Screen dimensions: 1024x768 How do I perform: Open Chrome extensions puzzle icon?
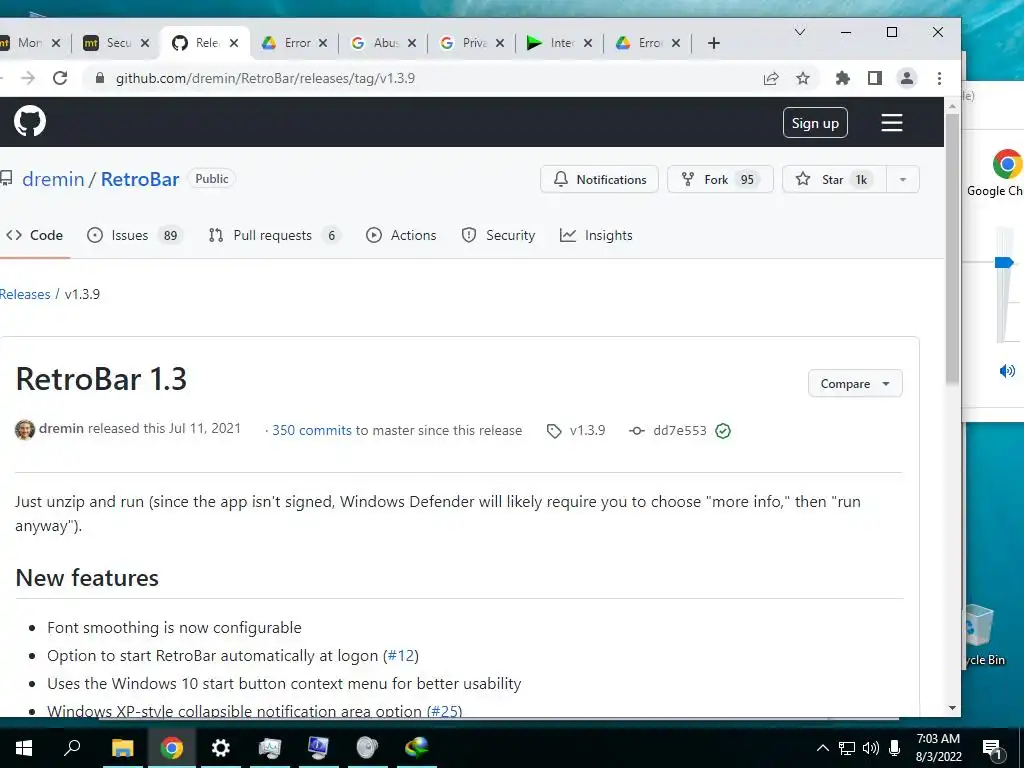coord(842,78)
